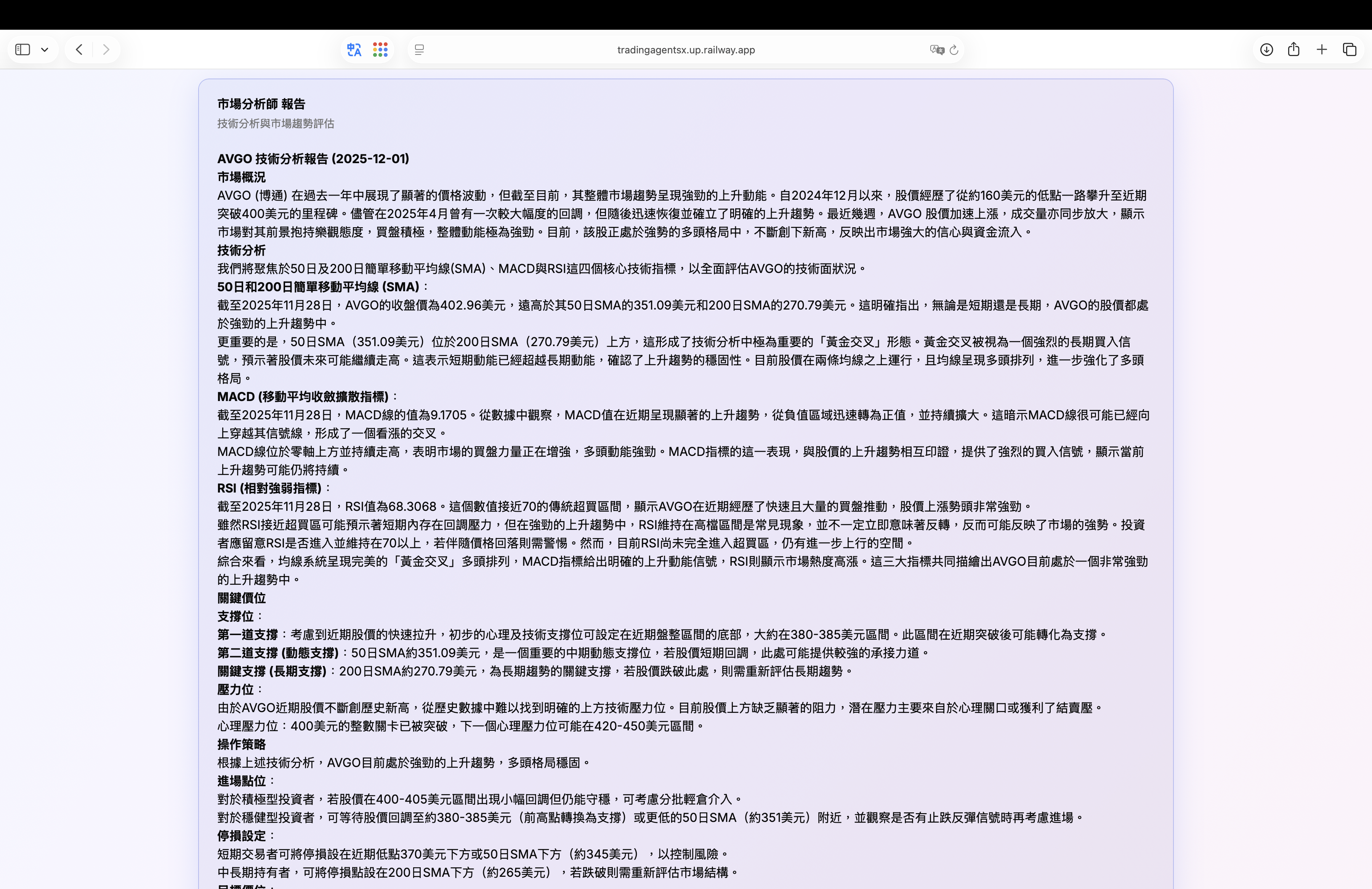Viewport: 1372px width, 889px height.
Task: Open the page menu icon in address bar
Action: pos(420,50)
